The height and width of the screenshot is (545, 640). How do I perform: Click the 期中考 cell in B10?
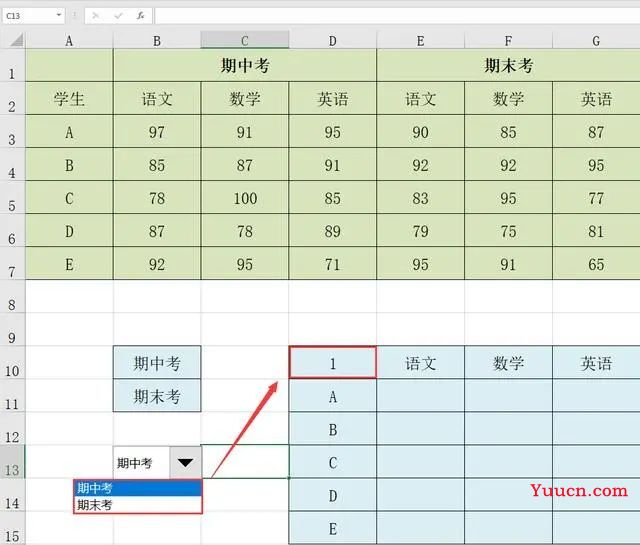157,363
